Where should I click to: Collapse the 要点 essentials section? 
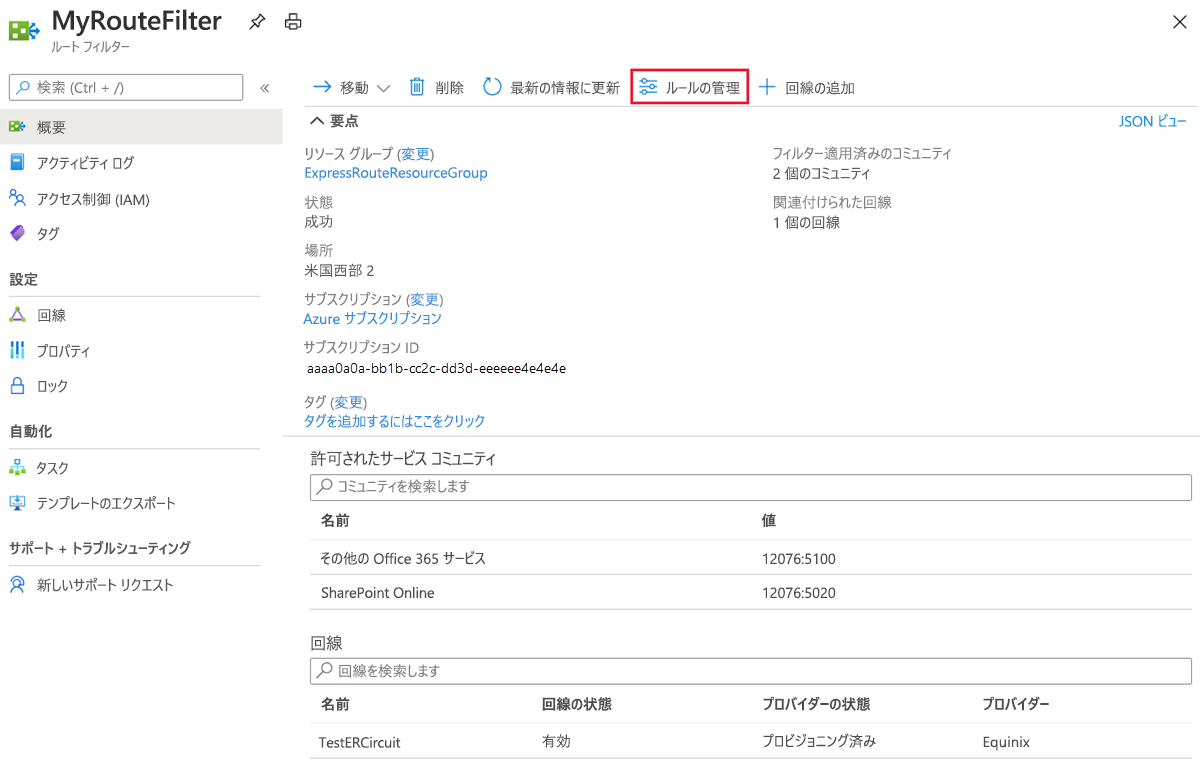334,121
